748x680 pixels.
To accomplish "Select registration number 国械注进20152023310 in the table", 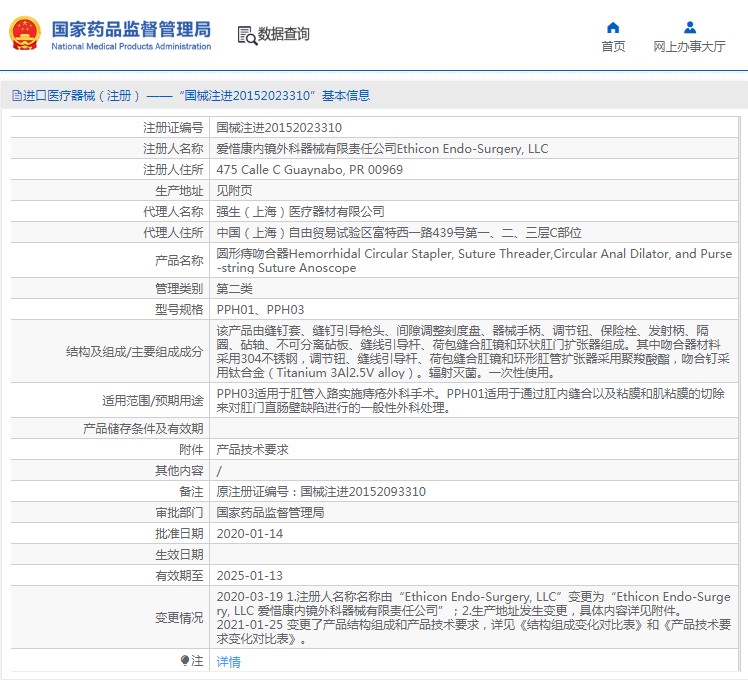I will click(x=279, y=128).
